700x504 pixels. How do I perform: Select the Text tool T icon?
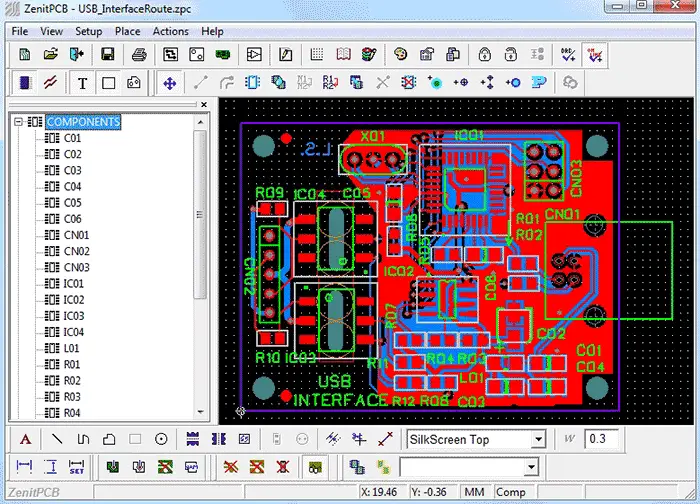pyautogui.click(x=82, y=83)
